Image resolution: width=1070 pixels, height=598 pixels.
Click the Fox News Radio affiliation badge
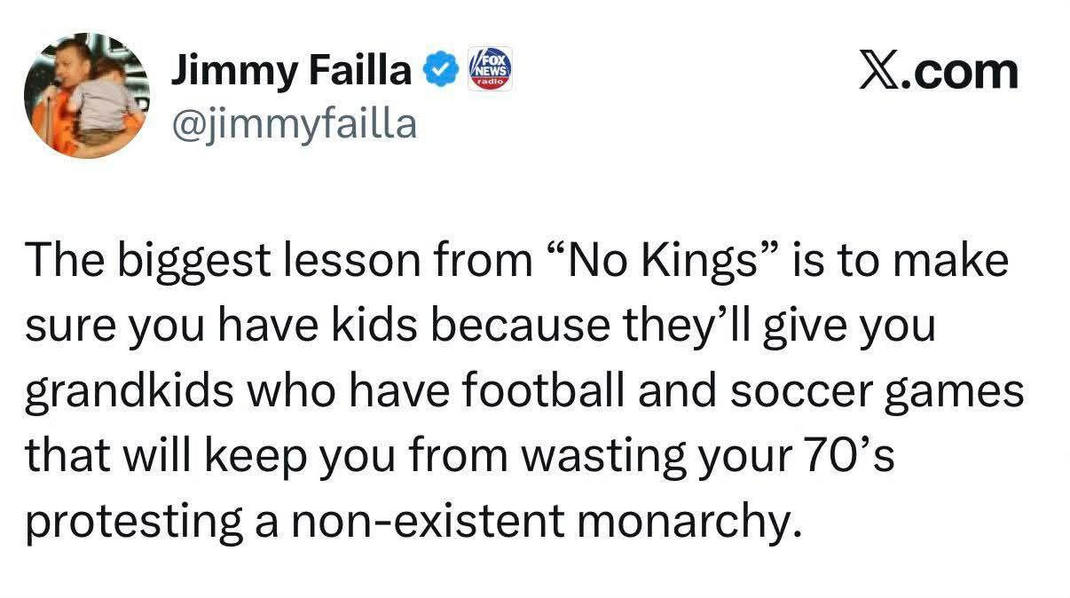coord(490,71)
